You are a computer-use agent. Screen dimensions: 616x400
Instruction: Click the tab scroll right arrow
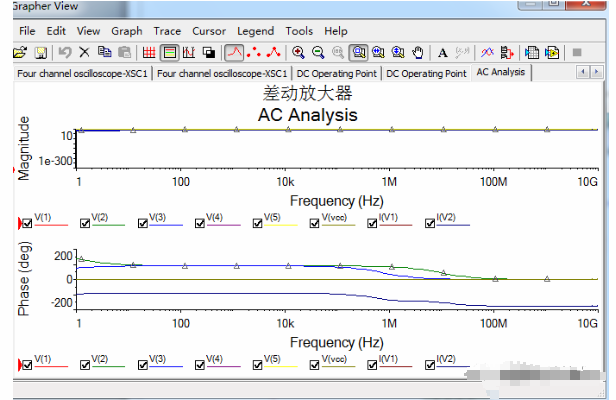[x=596, y=72]
